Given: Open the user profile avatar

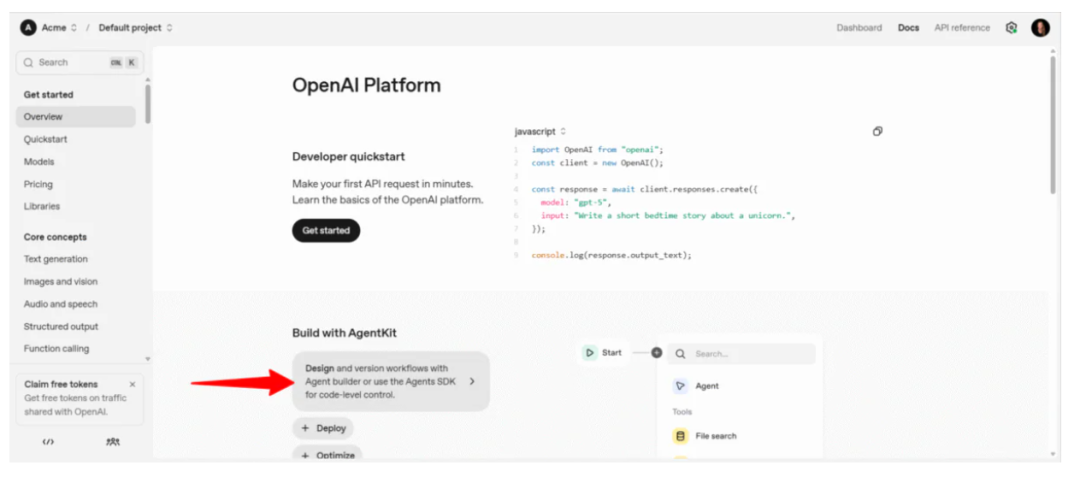Looking at the screenshot, I should 1040,28.
